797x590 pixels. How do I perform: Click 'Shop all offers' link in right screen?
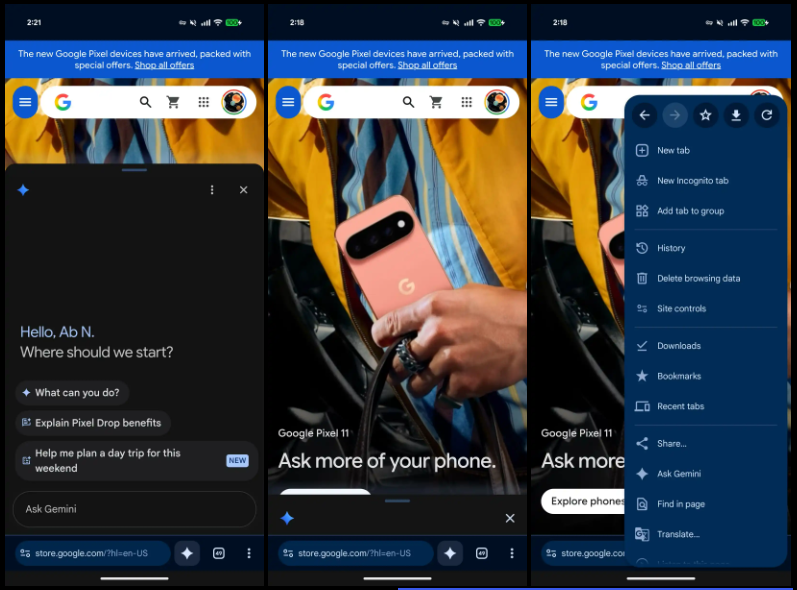691,65
